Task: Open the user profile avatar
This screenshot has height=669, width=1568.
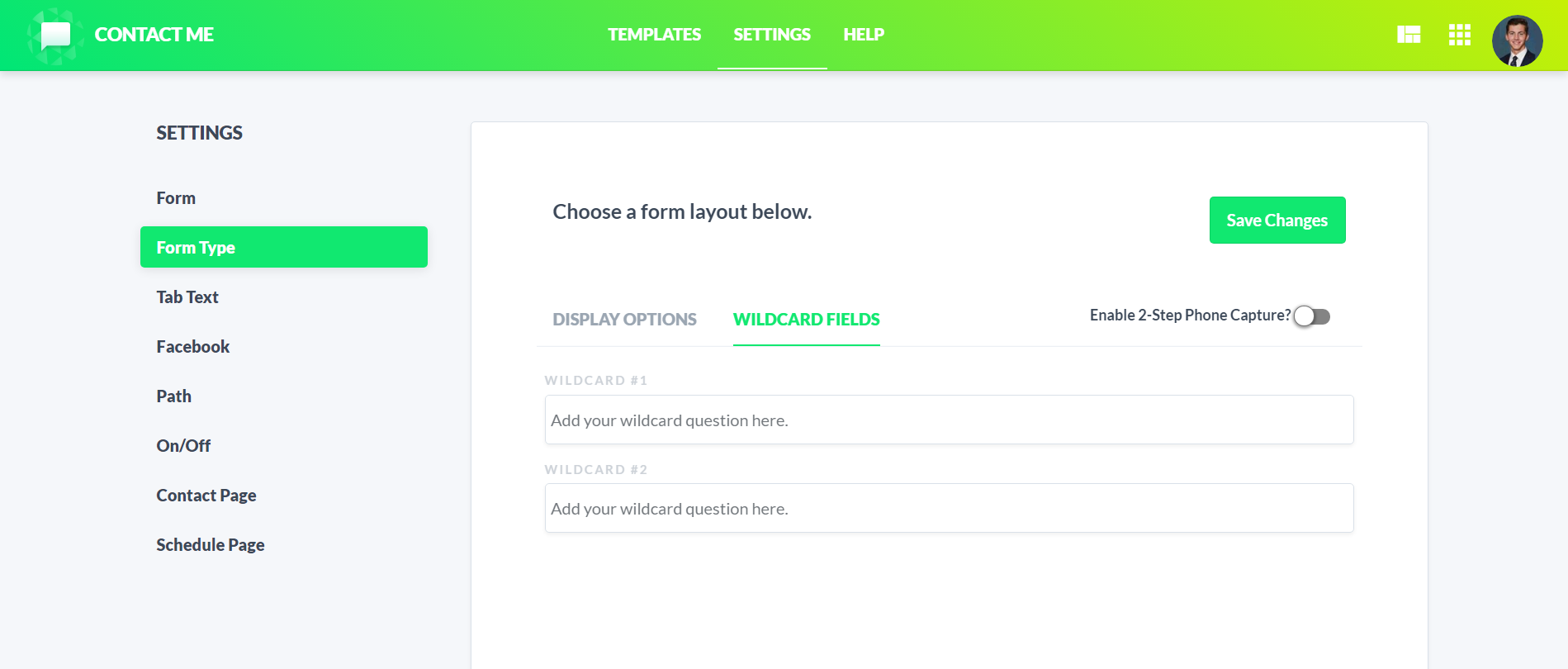Action: coord(1517,40)
